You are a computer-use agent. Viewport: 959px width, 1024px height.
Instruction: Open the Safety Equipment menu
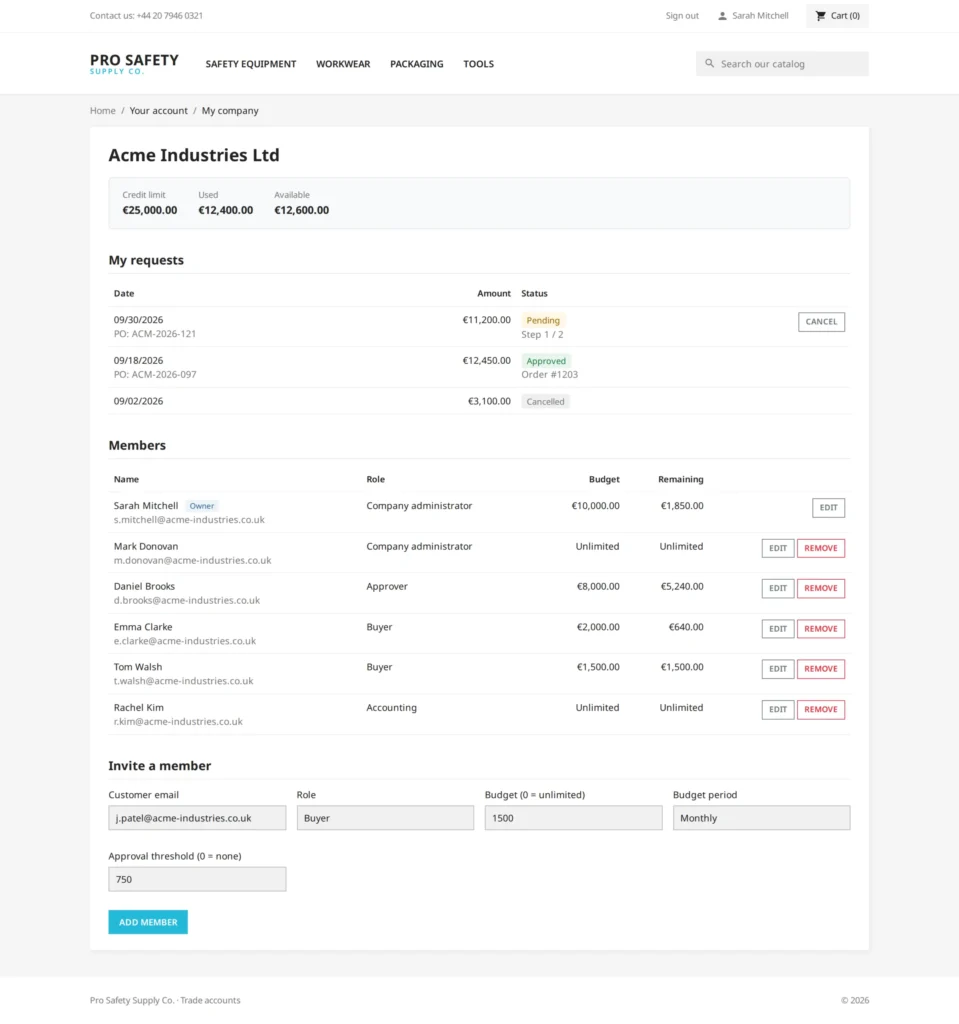[x=251, y=64]
